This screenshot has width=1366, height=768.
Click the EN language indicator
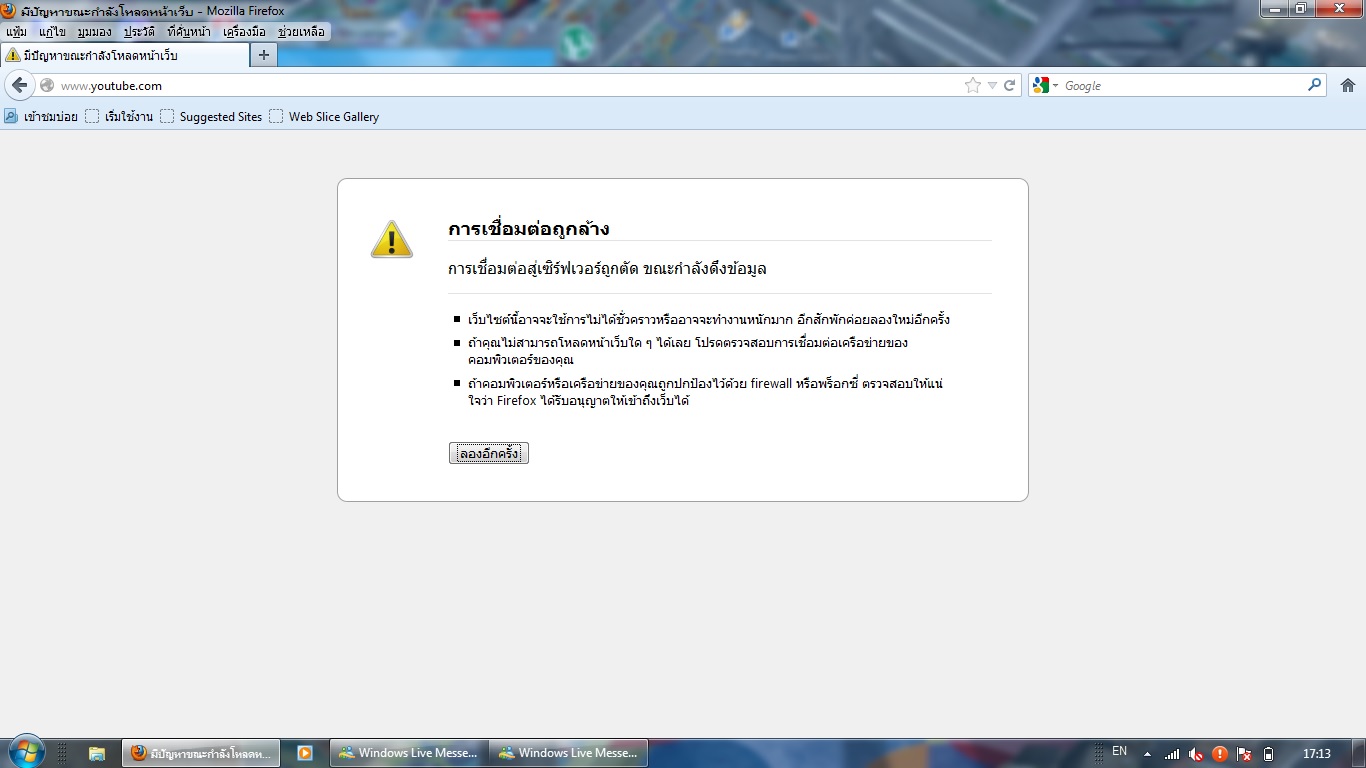[x=1119, y=751]
